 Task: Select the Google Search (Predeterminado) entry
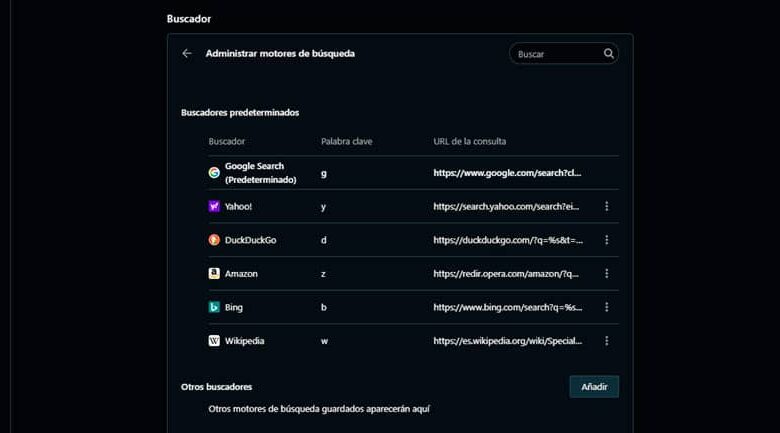[260, 173]
